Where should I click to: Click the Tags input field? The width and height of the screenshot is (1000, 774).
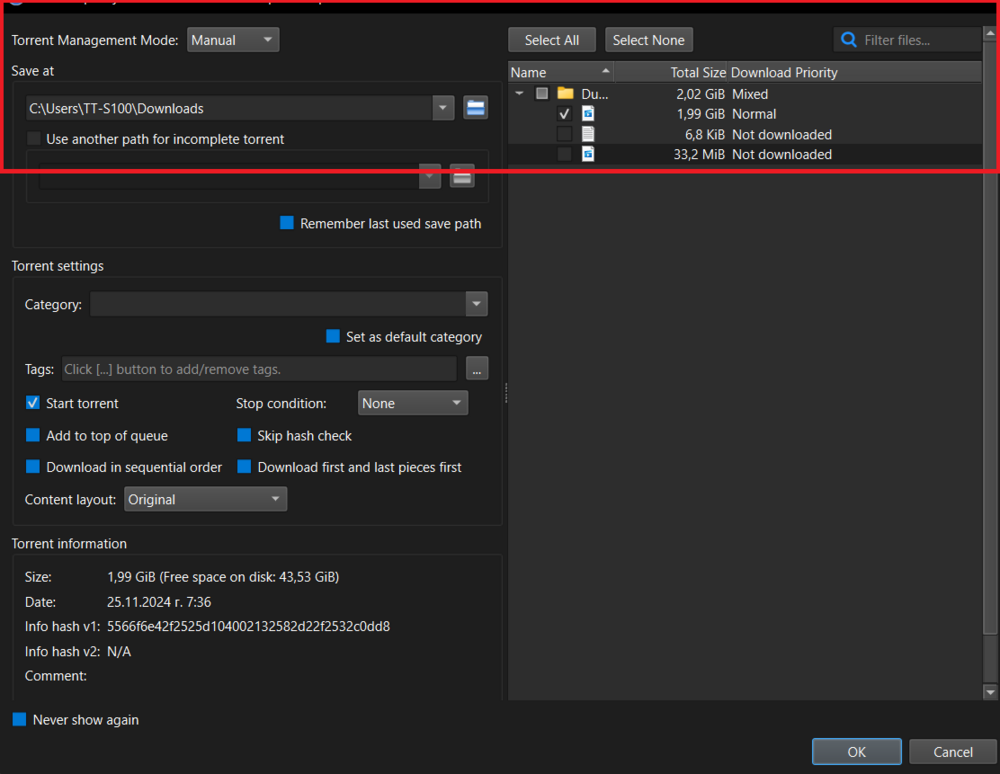click(259, 369)
